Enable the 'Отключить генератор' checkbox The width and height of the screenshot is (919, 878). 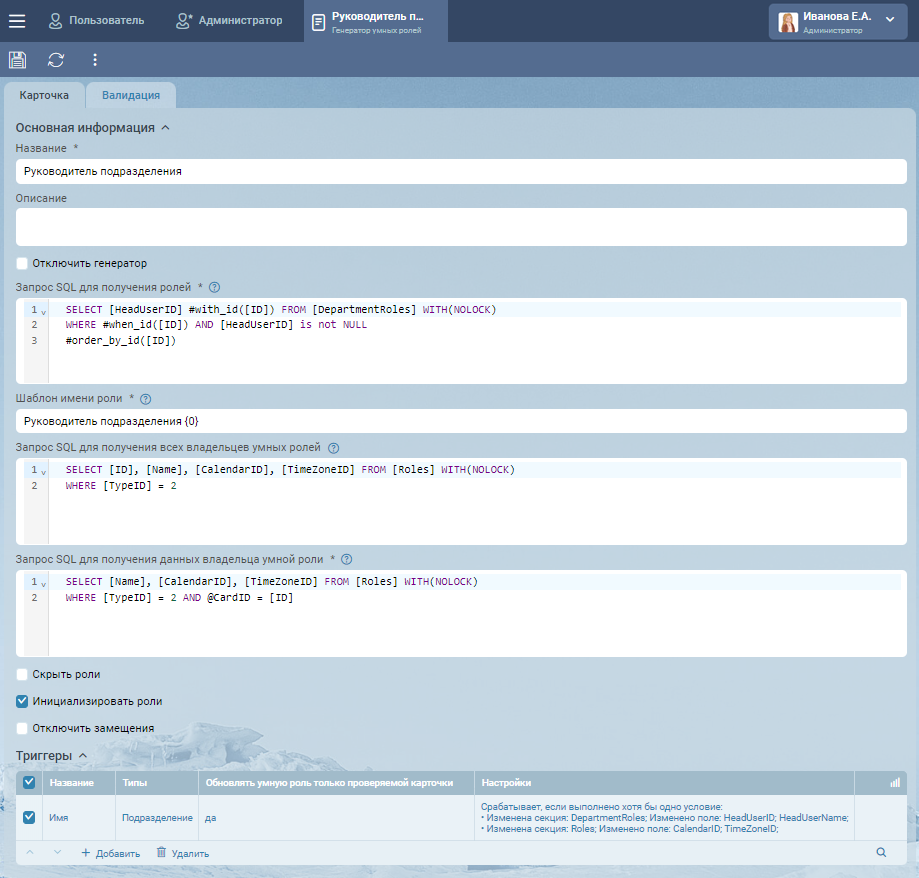click(23, 264)
